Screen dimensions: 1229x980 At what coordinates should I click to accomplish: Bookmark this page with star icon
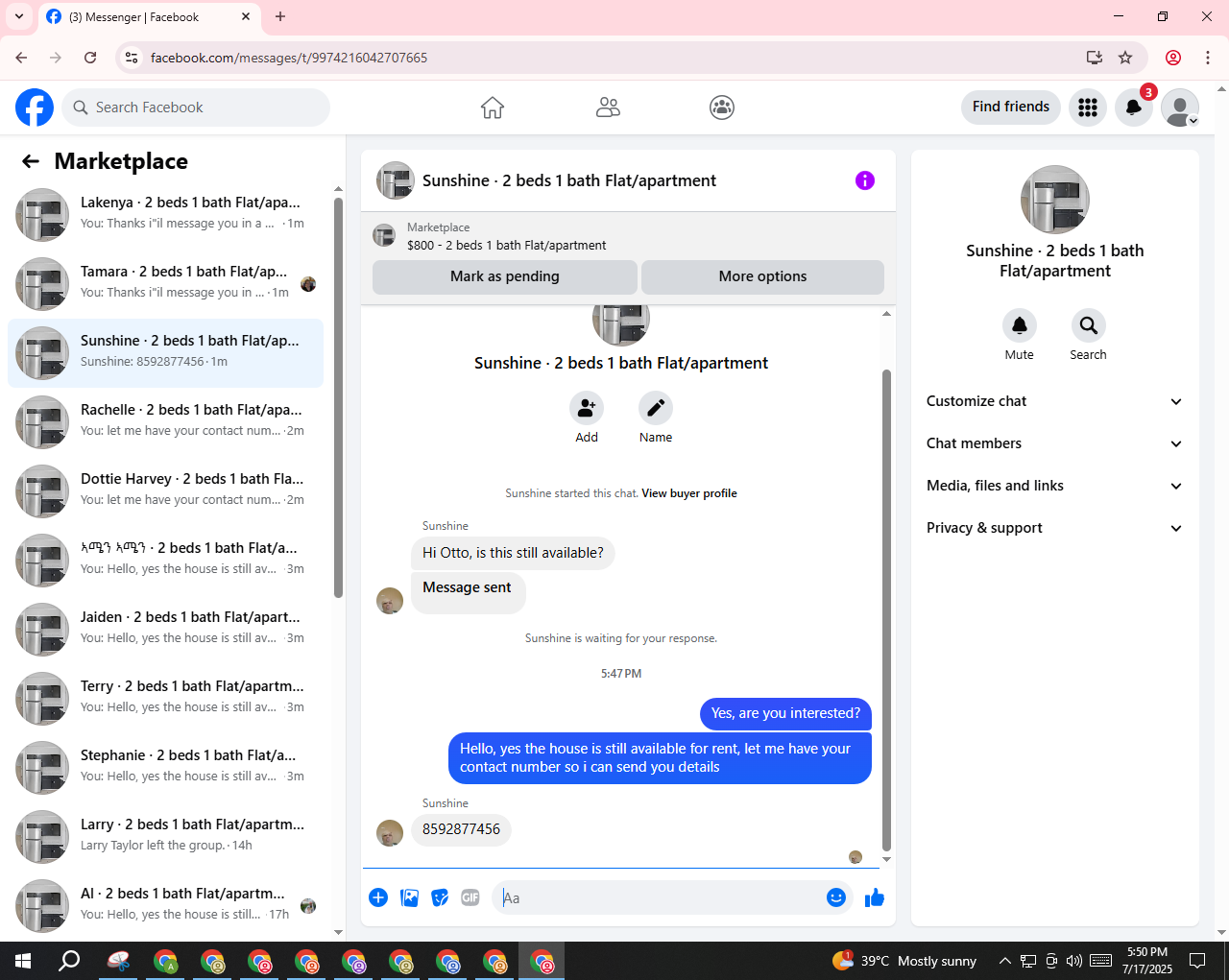1125,58
